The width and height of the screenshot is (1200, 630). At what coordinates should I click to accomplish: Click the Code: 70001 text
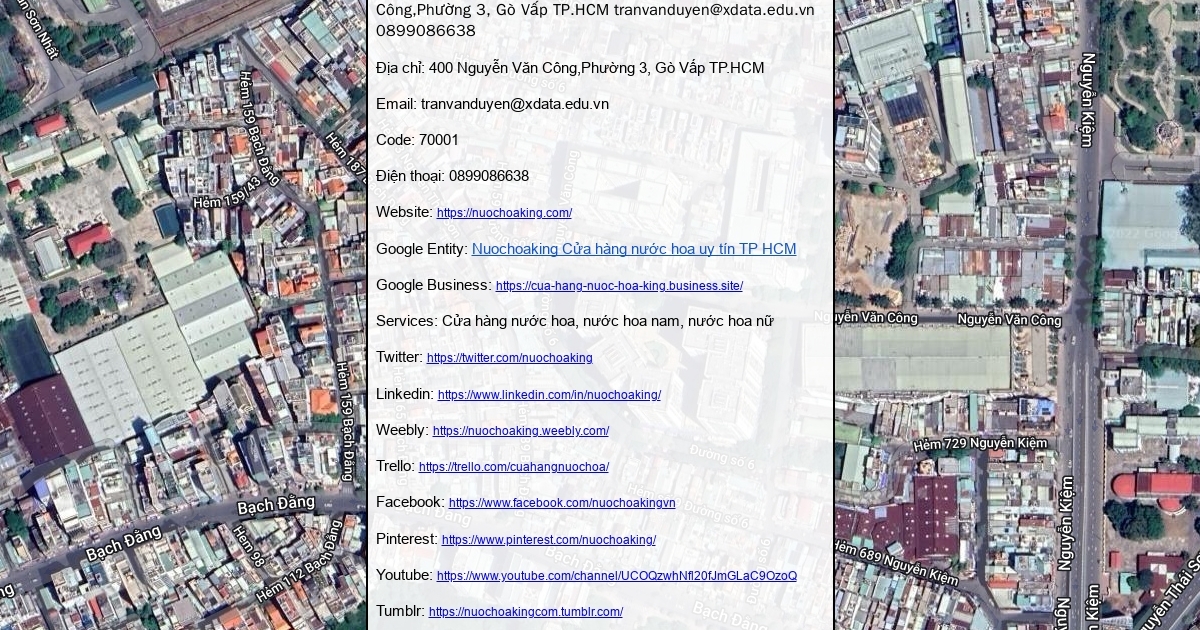pyautogui.click(x=417, y=140)
